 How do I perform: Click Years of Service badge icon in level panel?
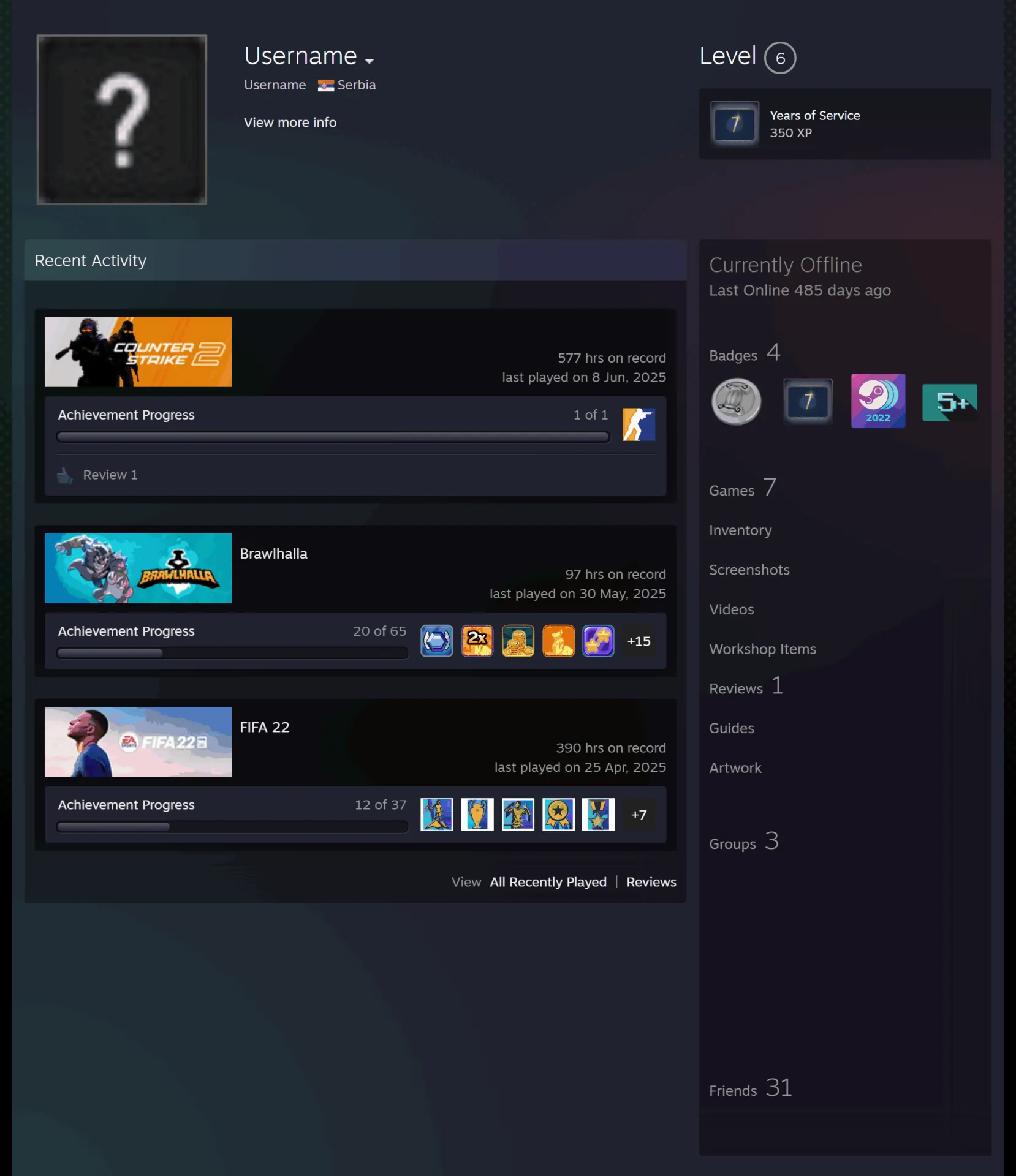(735, 124)
